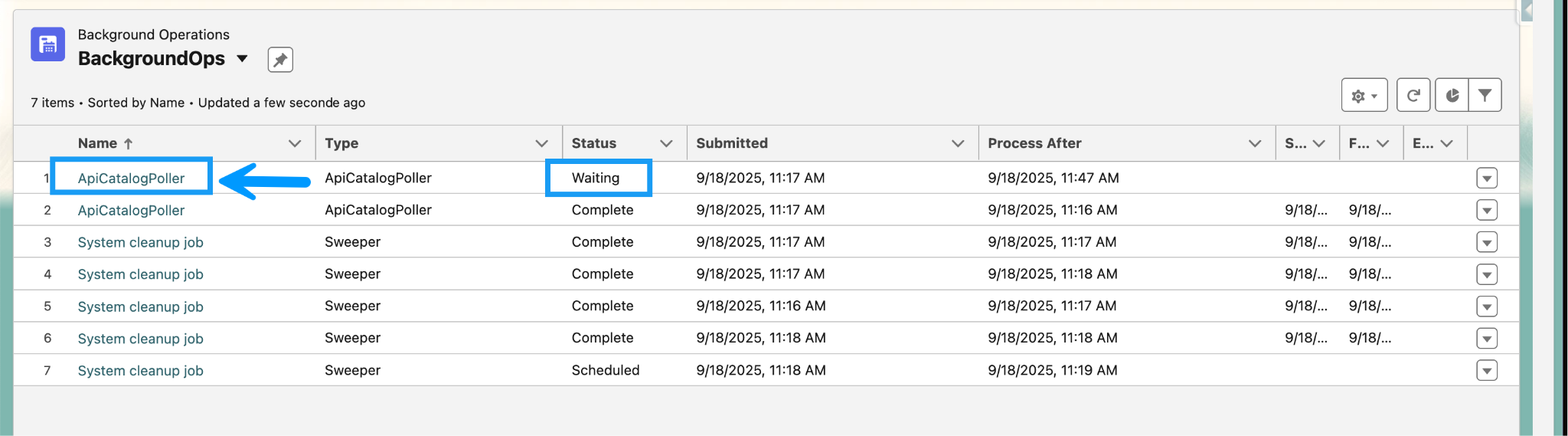Show the charts panel

coord(1452,96)
